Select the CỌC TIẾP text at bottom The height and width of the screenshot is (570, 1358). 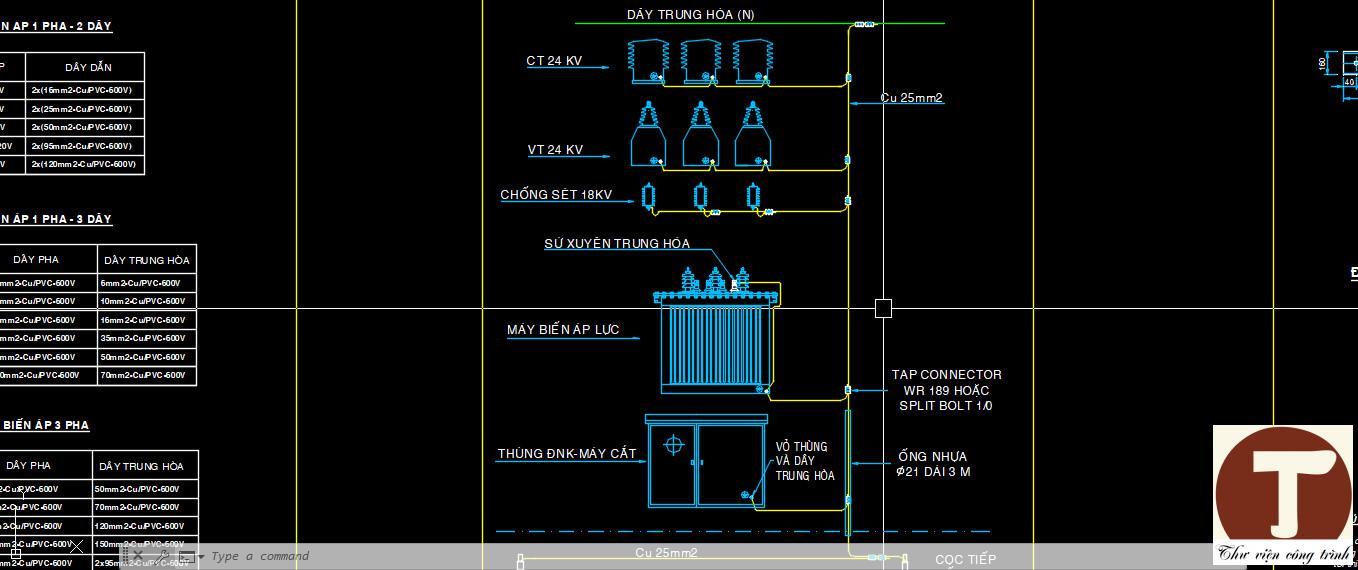(x=965, y=559)
